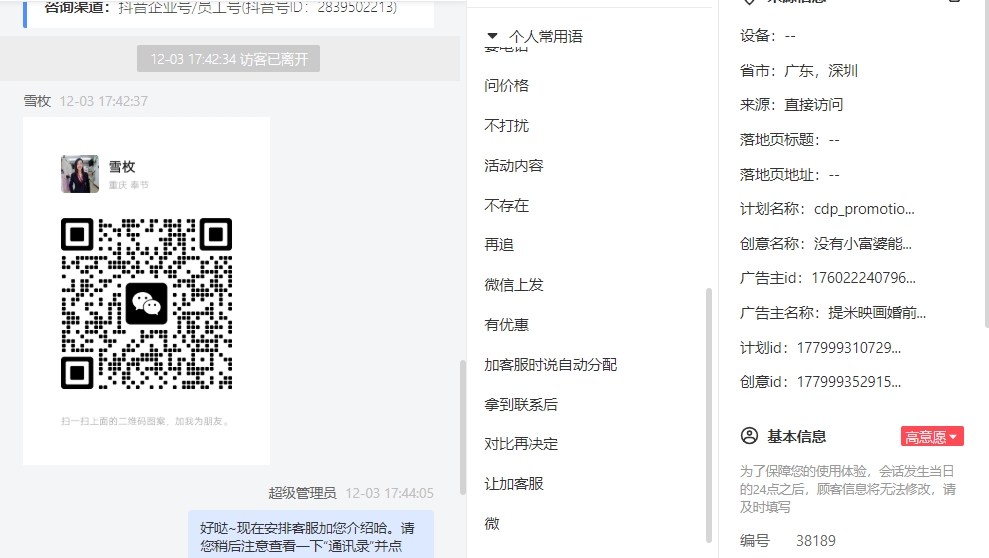Click the 创意id 177999352915 value

point(849,381)
